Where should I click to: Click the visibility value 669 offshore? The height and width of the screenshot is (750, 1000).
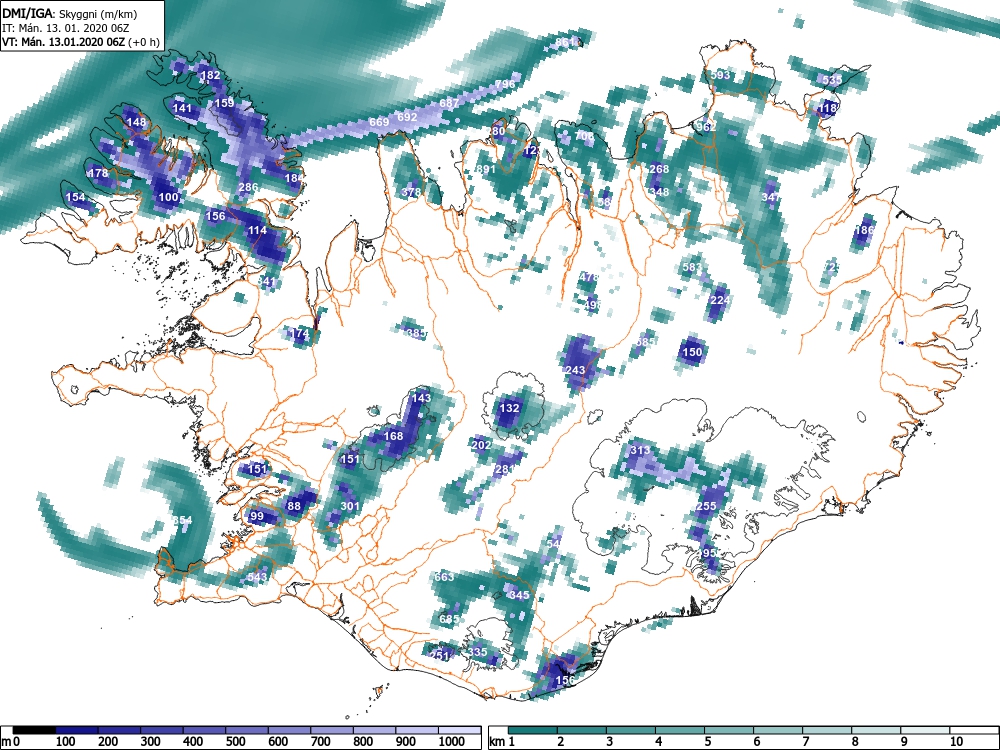click(x=379, y=122)
